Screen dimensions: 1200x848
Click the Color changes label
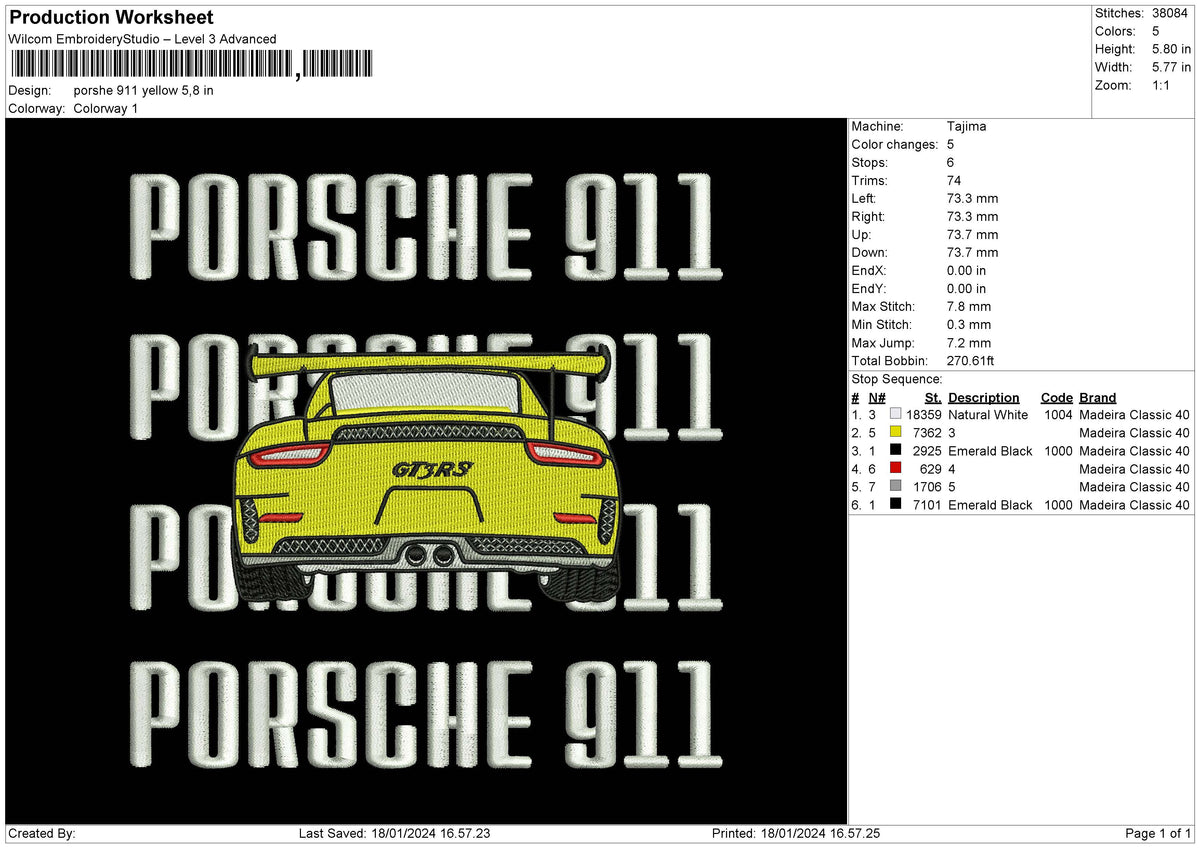tap(895, 145)
